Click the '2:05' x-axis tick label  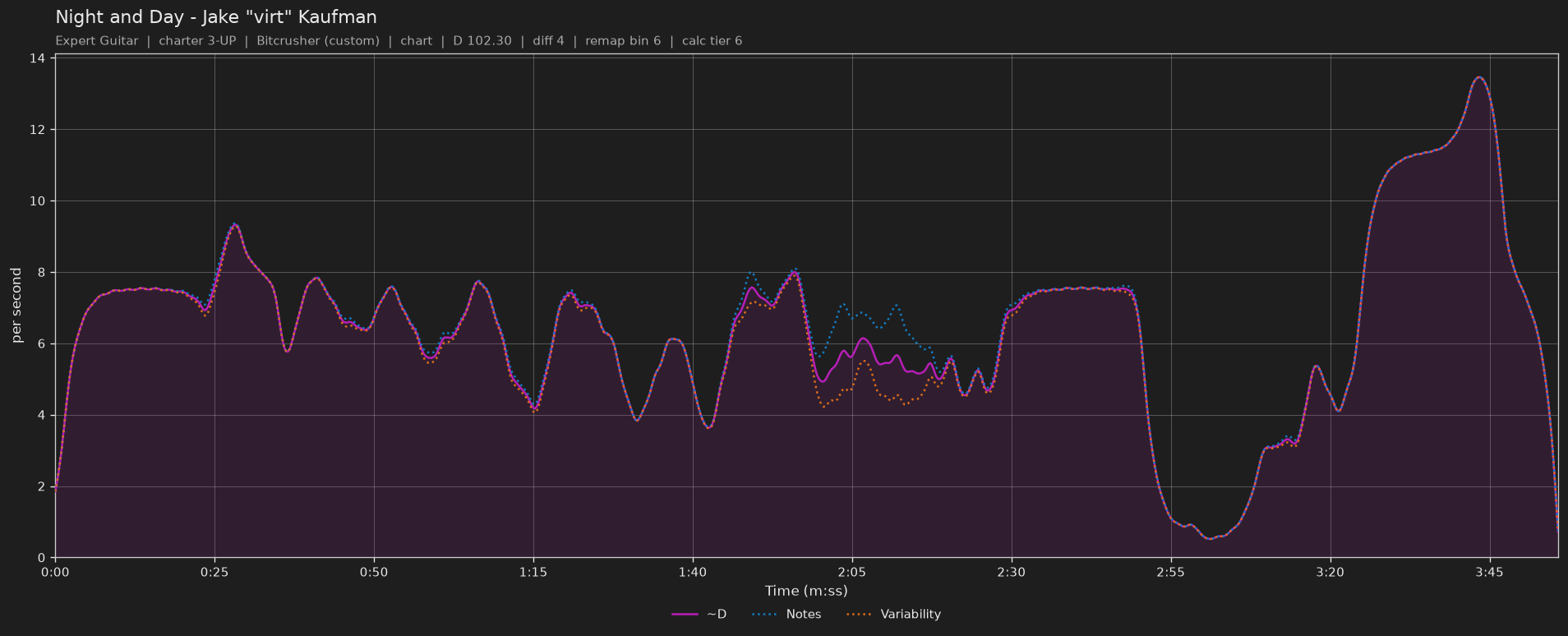coord(852,572)
